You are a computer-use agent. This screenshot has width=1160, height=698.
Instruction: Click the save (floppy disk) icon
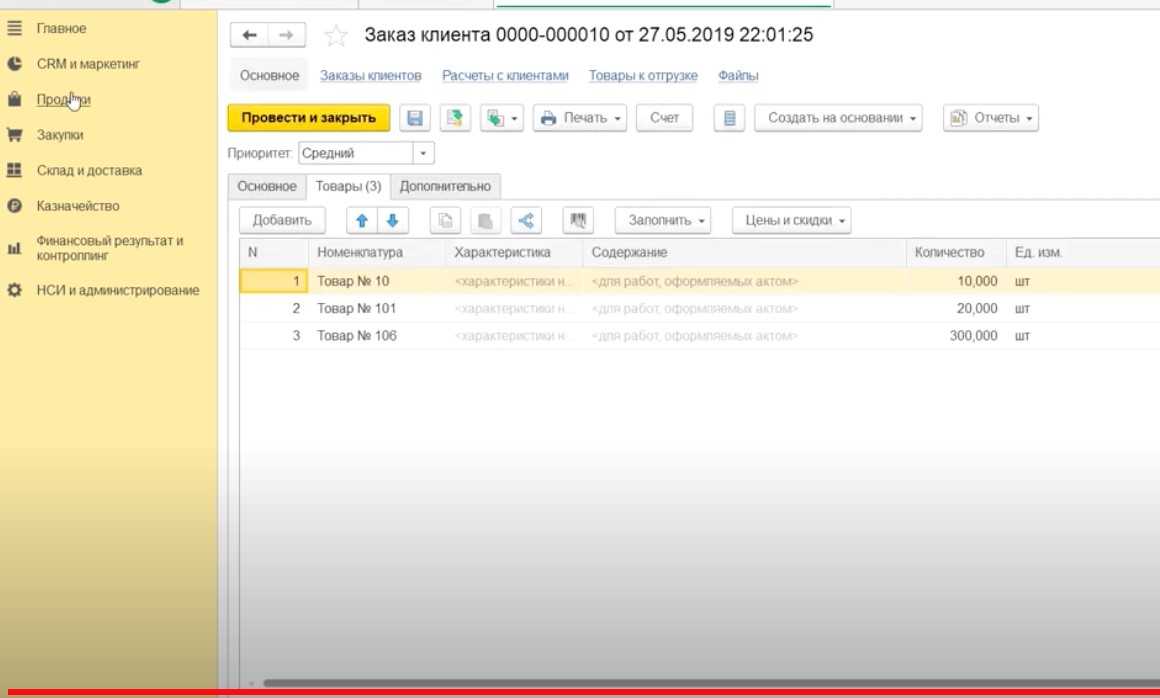[415, 118]
